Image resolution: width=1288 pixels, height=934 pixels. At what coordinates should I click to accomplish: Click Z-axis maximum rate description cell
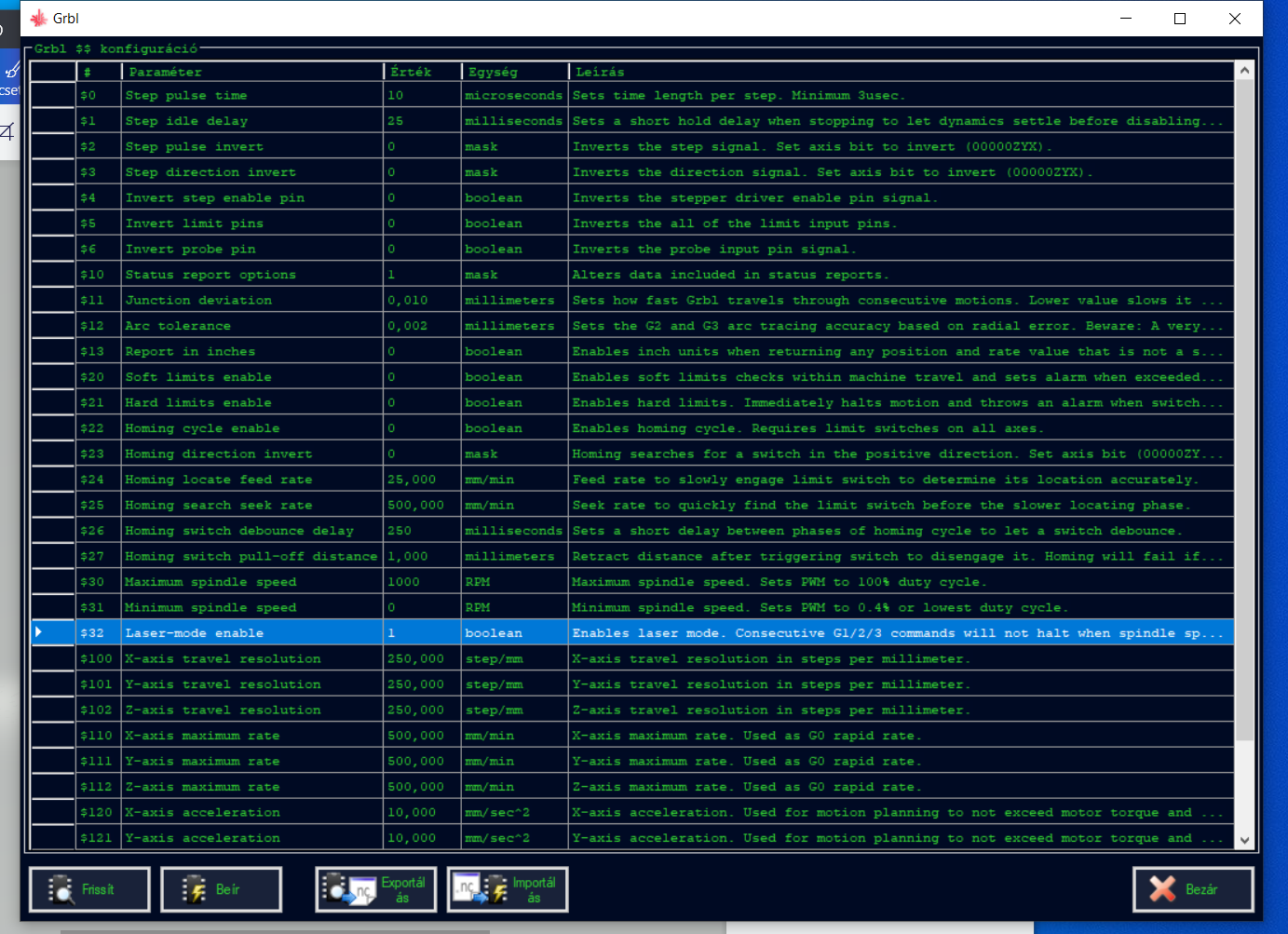click(902, 787)
